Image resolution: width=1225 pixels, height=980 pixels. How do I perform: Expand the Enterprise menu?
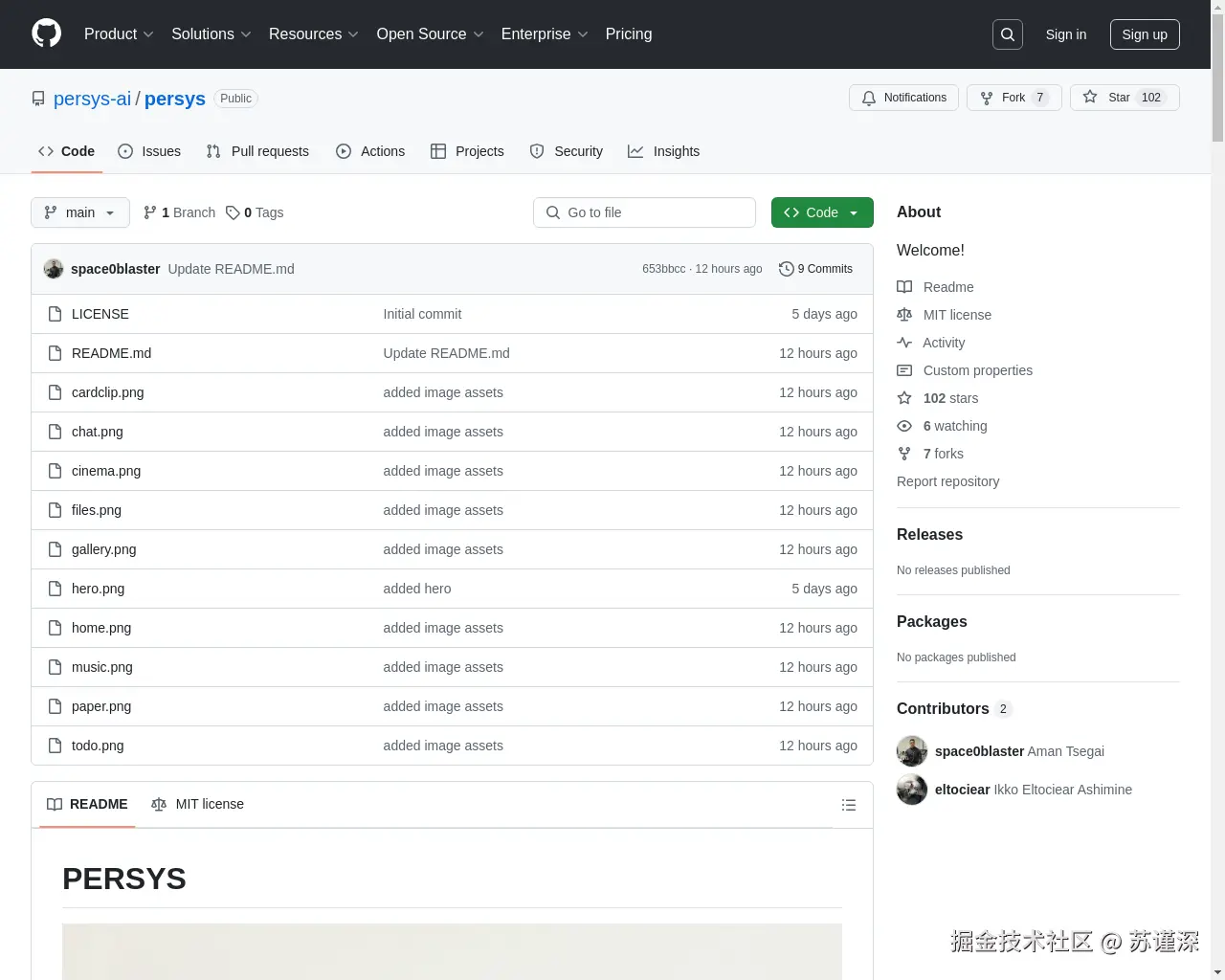pos(545,34)
